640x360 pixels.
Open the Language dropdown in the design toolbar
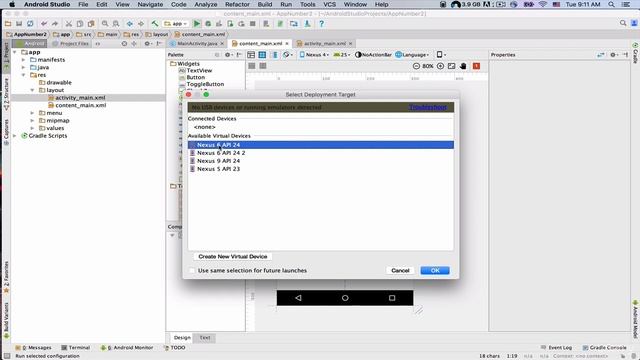(412, 55)
